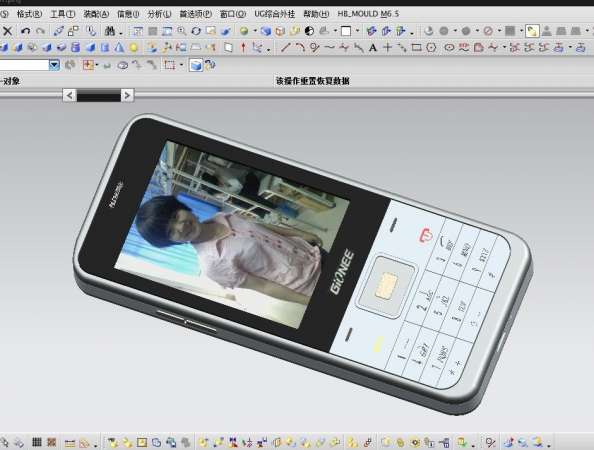This screenshot has height=450, width=594.
Task: Click the blue cone feature icon
Action: (119, 48)
